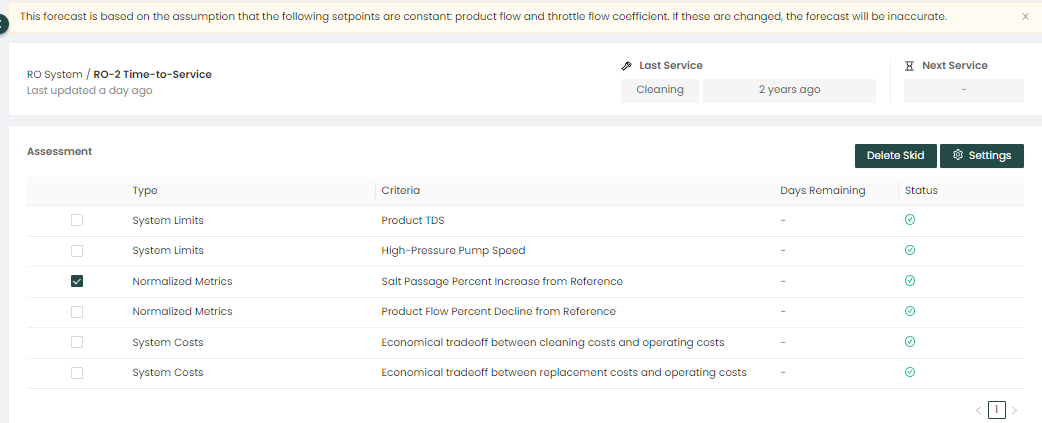Open the Settings button

pos(982,156)
